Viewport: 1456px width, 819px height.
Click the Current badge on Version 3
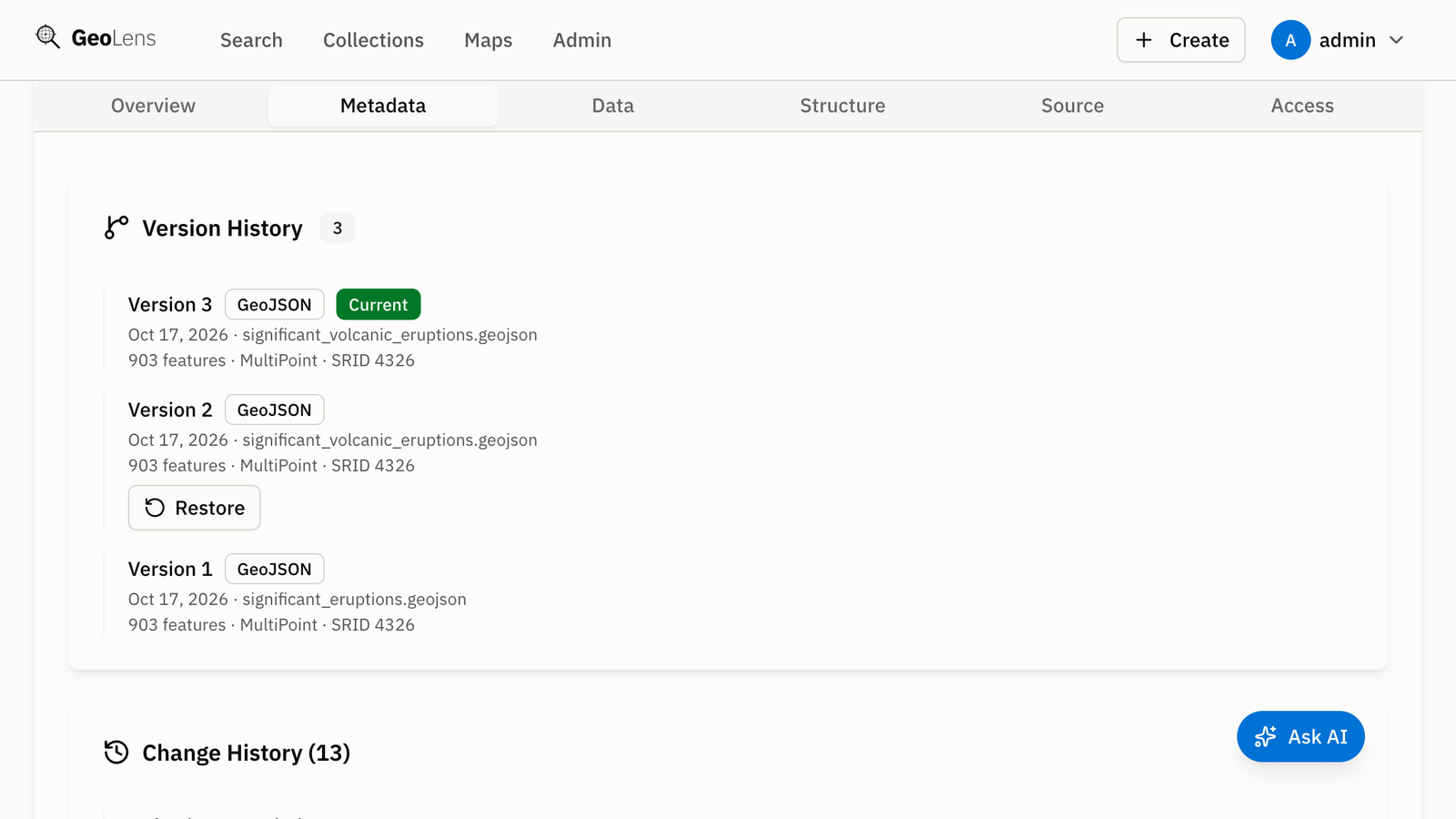tap(379, 305)
